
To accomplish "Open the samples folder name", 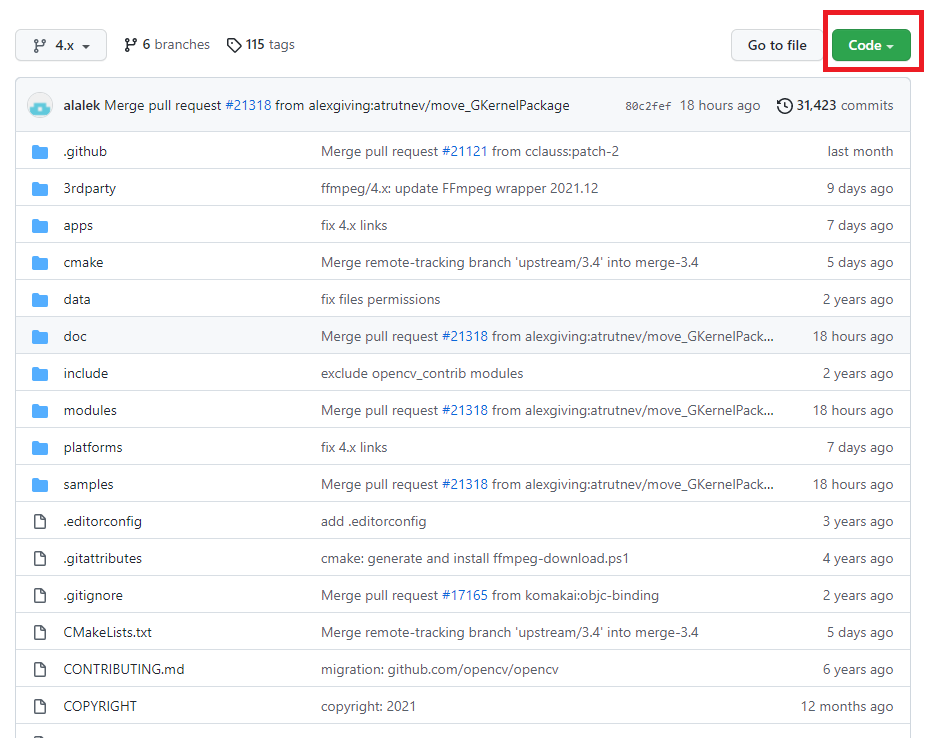I will 88,484.
